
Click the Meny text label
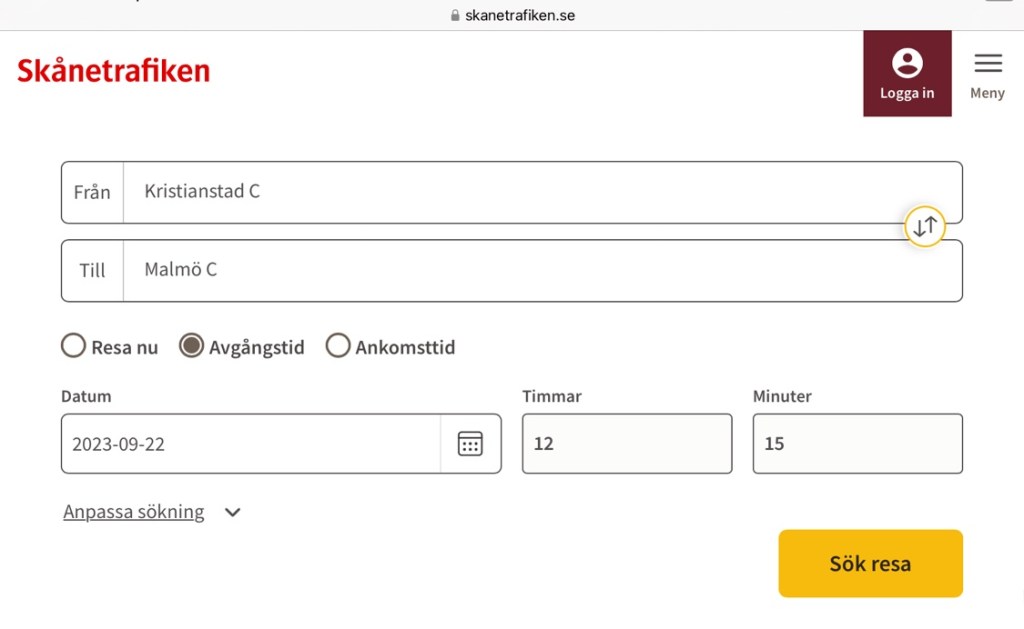coord(987,93)
